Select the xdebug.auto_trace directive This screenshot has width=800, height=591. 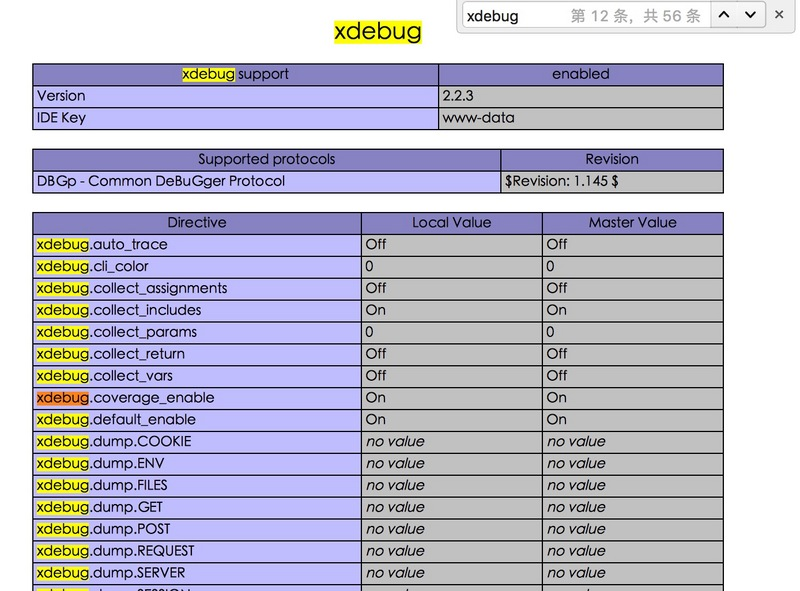[x=197, y=245]
